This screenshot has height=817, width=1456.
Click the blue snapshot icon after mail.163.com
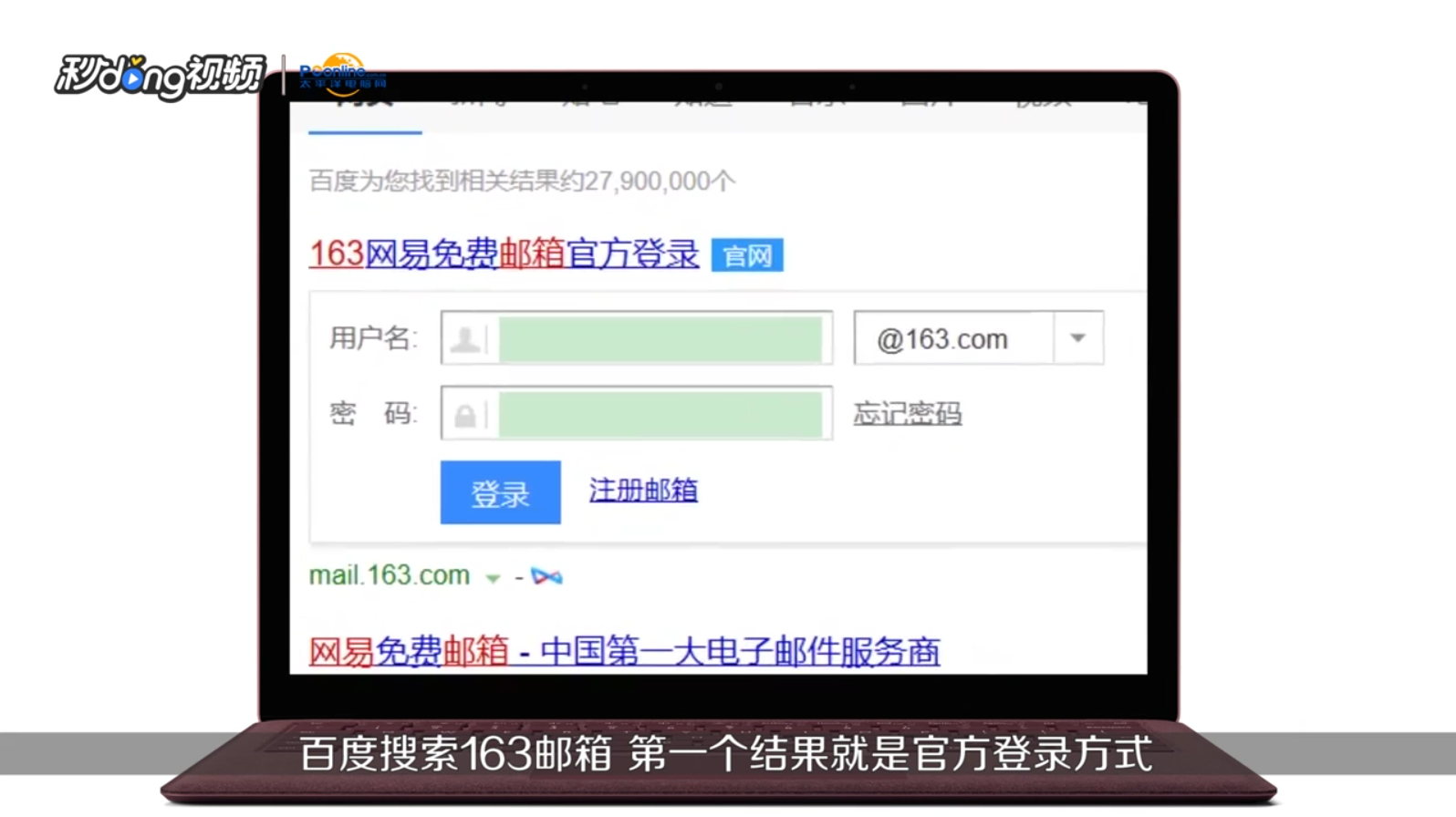[547, 576]
